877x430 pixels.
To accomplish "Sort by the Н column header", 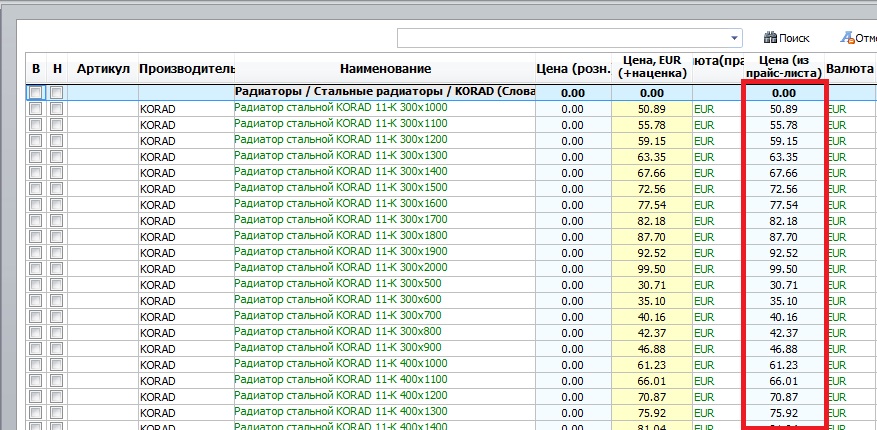I will click(x=56, y=69).
